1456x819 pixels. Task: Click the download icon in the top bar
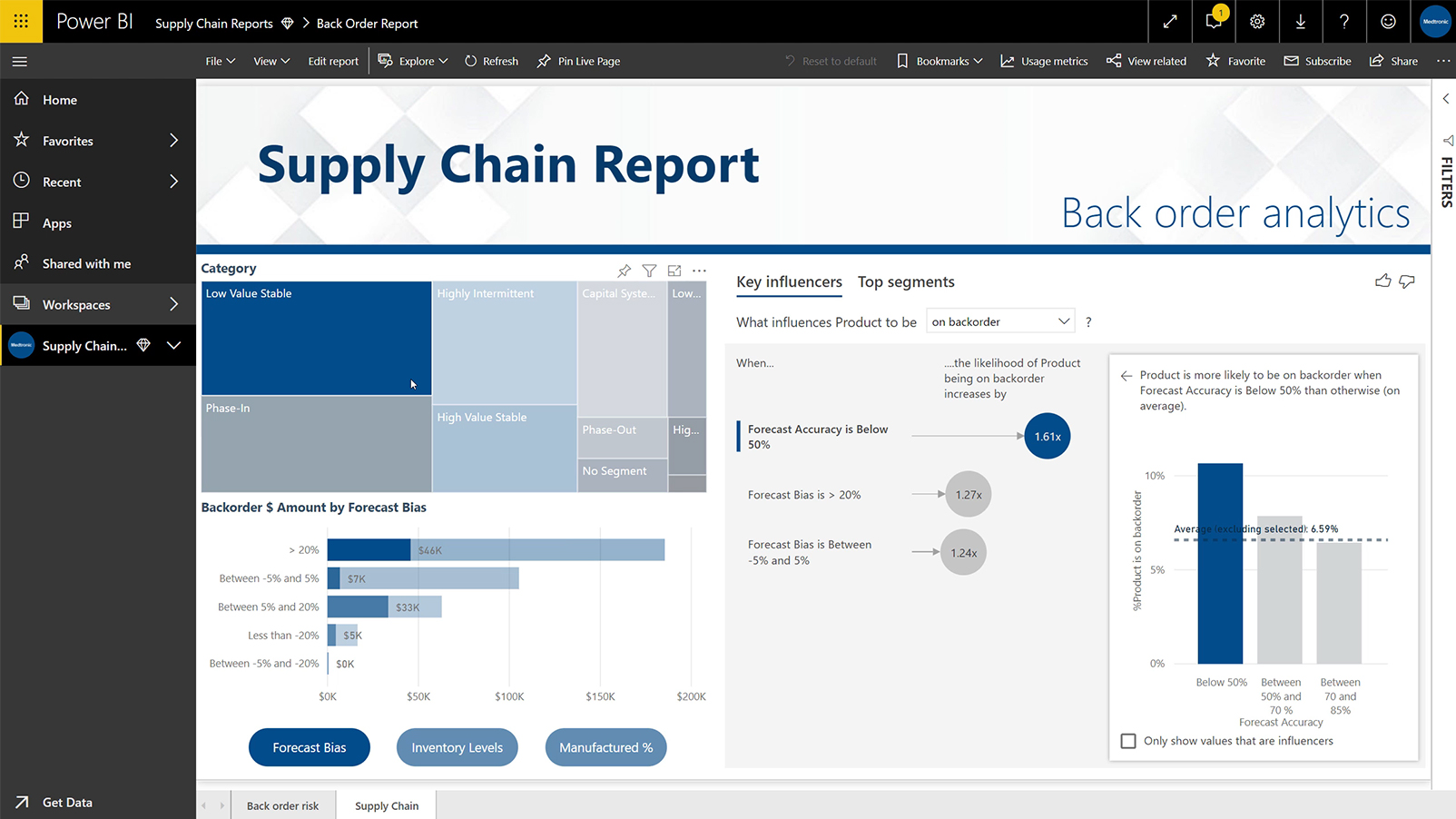tap(1301, 22)
